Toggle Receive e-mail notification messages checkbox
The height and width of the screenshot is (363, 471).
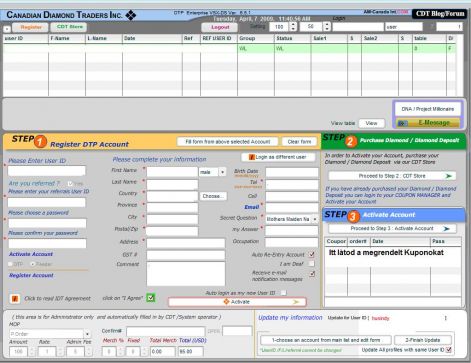click(x=312, y=274)
